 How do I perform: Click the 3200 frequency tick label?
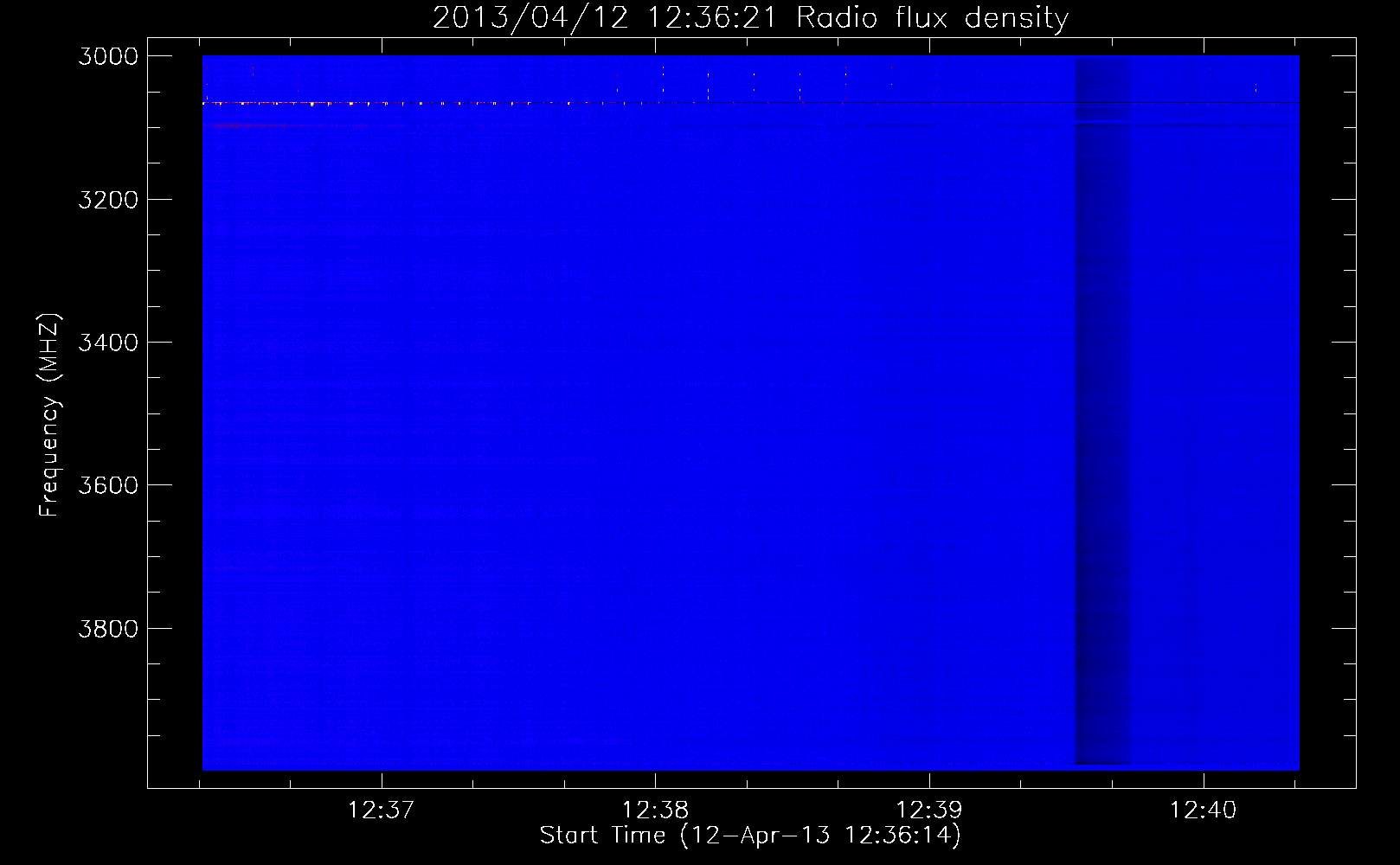pos(108,200)
